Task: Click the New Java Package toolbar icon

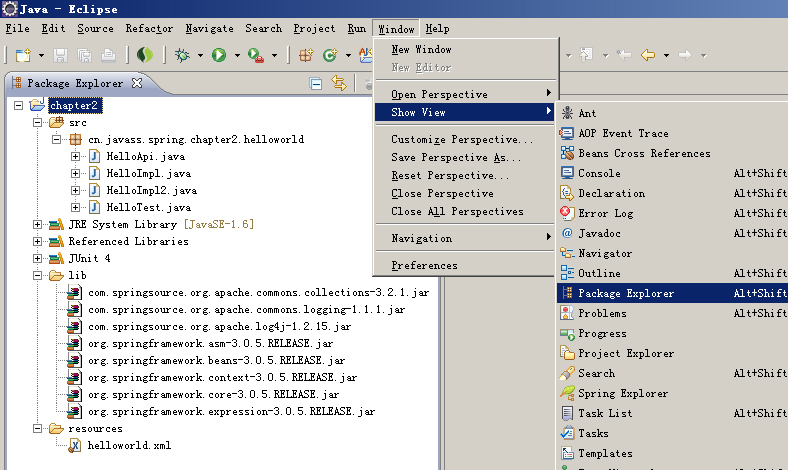Action: [x=306, y=55]
